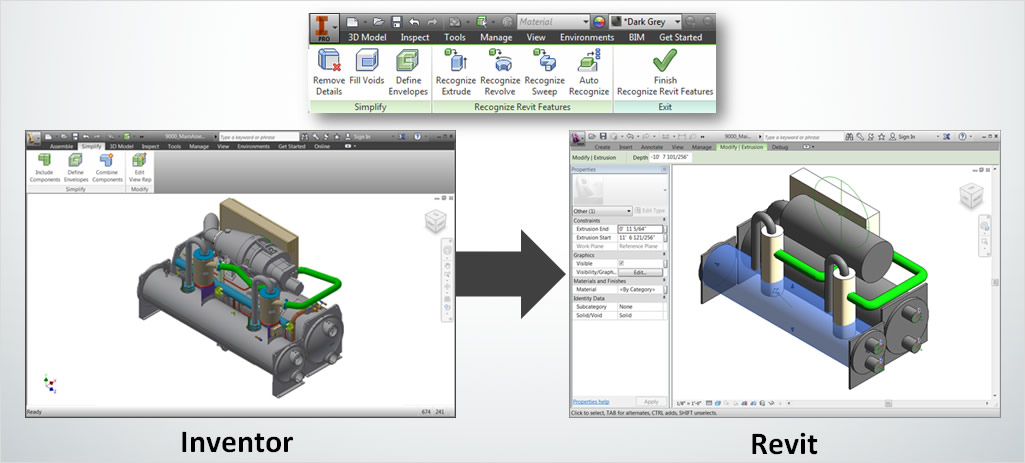Click Sign In in Revit title bar

[x=906, y=137]
